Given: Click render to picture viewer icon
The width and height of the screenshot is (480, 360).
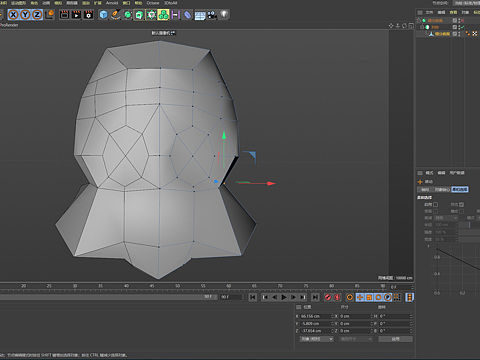Looking at the screenshot, I should [x=76, y=15].
